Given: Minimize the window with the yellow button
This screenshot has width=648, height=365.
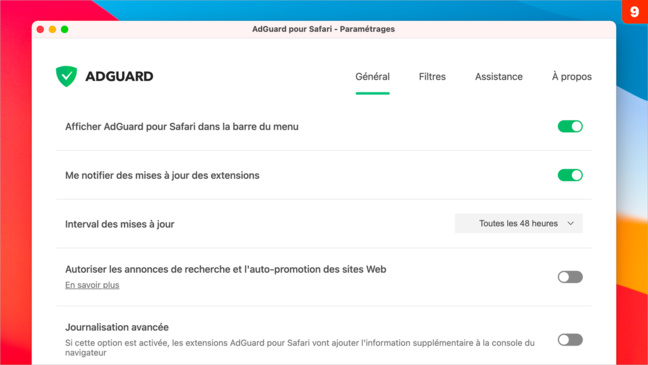Looking at the screenshot, I should [x=52, y=29].
